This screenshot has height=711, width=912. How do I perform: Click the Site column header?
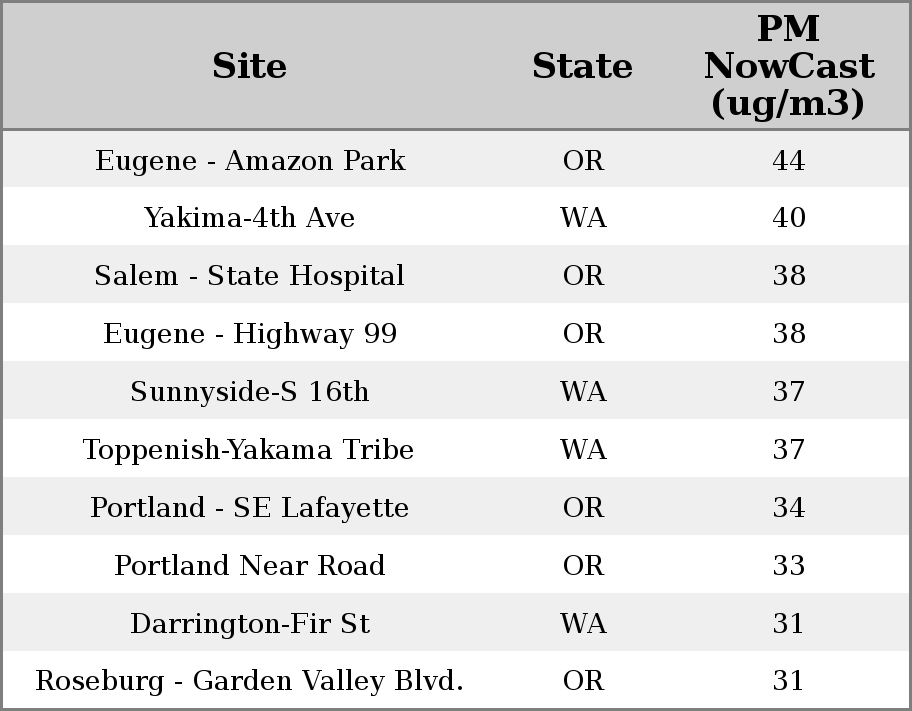(250, 66)
